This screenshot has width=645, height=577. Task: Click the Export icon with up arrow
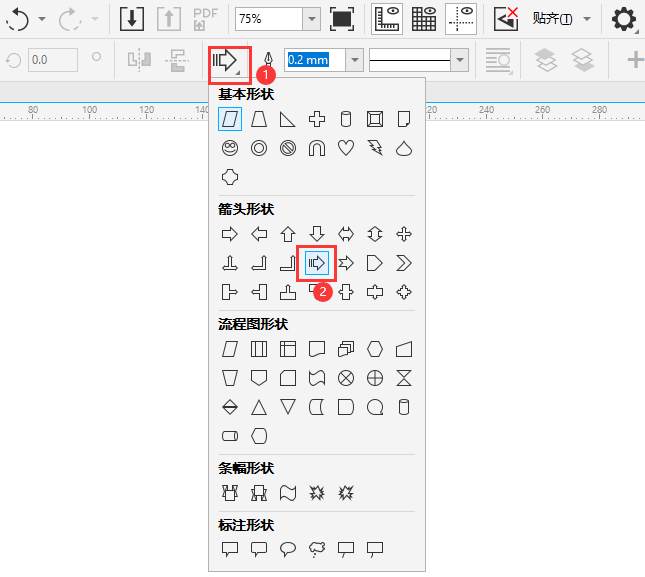coord(169,19)
